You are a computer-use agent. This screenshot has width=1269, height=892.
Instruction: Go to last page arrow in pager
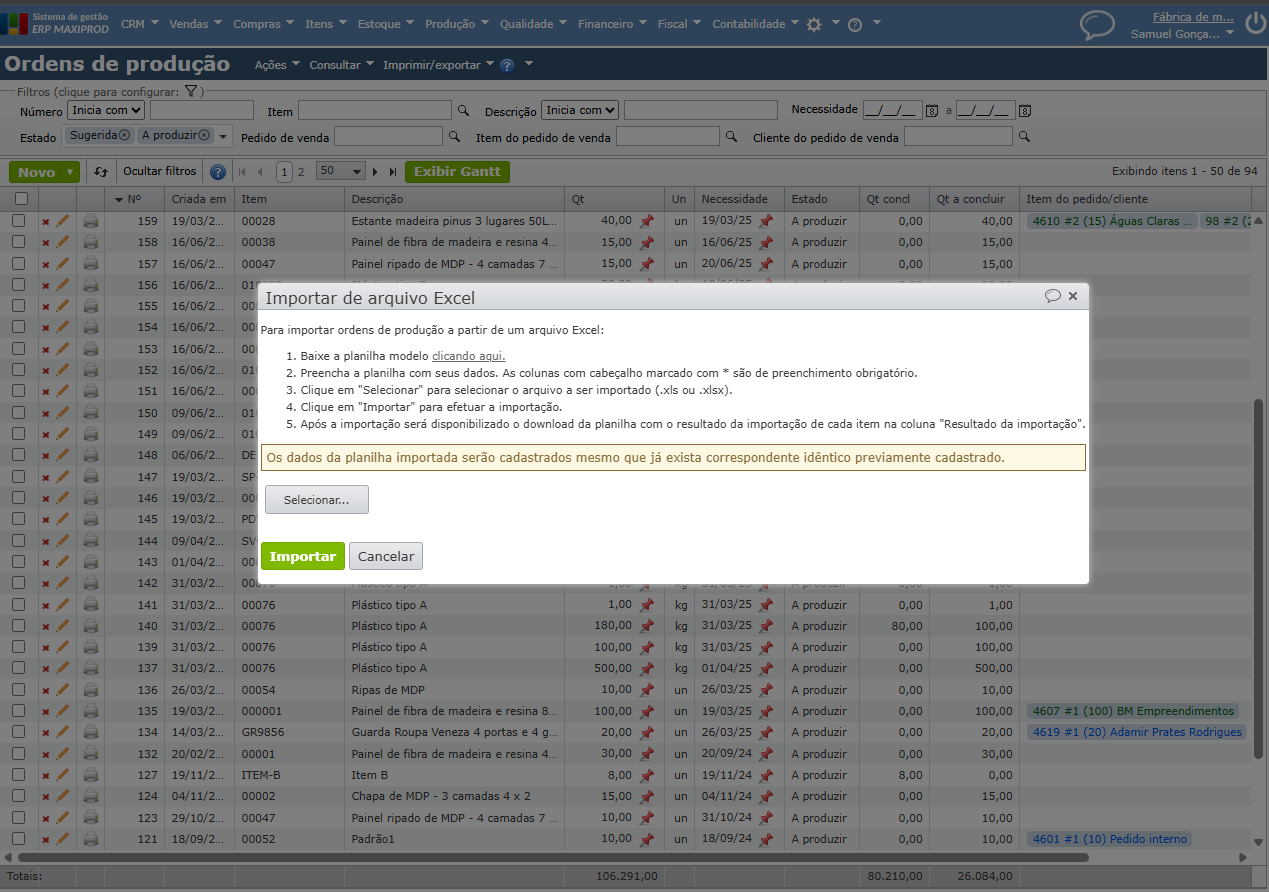393,172
